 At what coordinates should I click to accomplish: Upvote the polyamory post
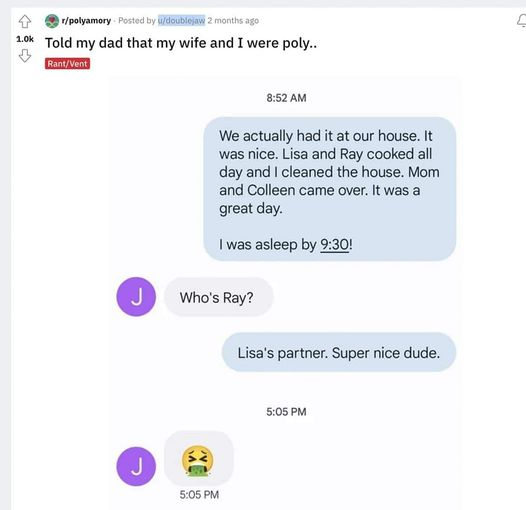click(24, 21)
